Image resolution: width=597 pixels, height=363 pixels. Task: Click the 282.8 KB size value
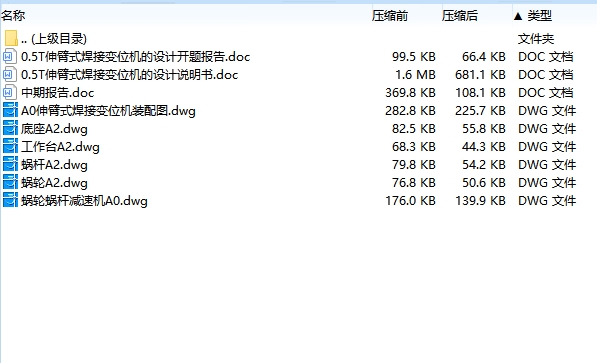[410, 110]
